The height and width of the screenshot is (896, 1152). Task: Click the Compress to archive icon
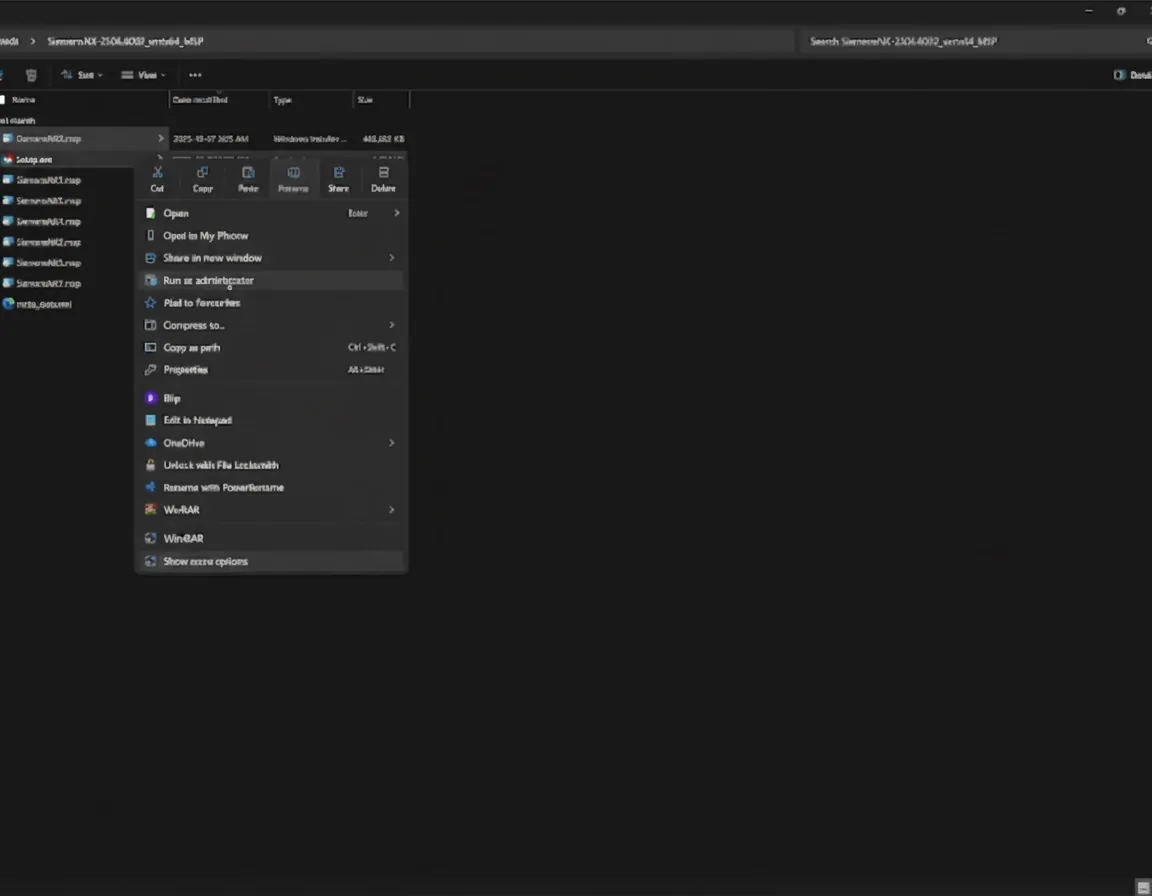tap(151, 325)
